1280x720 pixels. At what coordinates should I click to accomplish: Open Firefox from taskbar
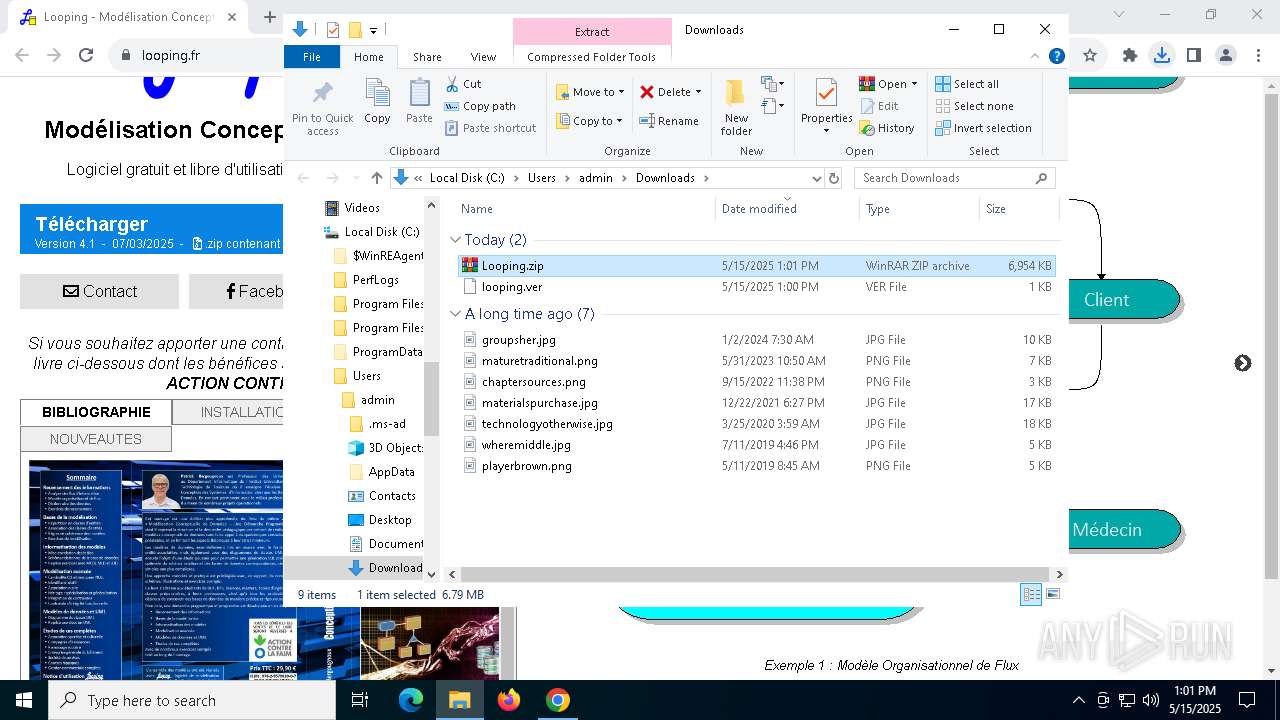pyautogui.click(x=509, y=700)
